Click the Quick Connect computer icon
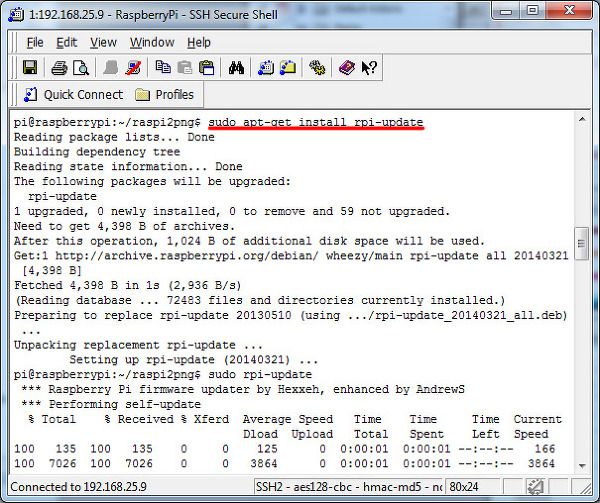 (x=30, y=94)
